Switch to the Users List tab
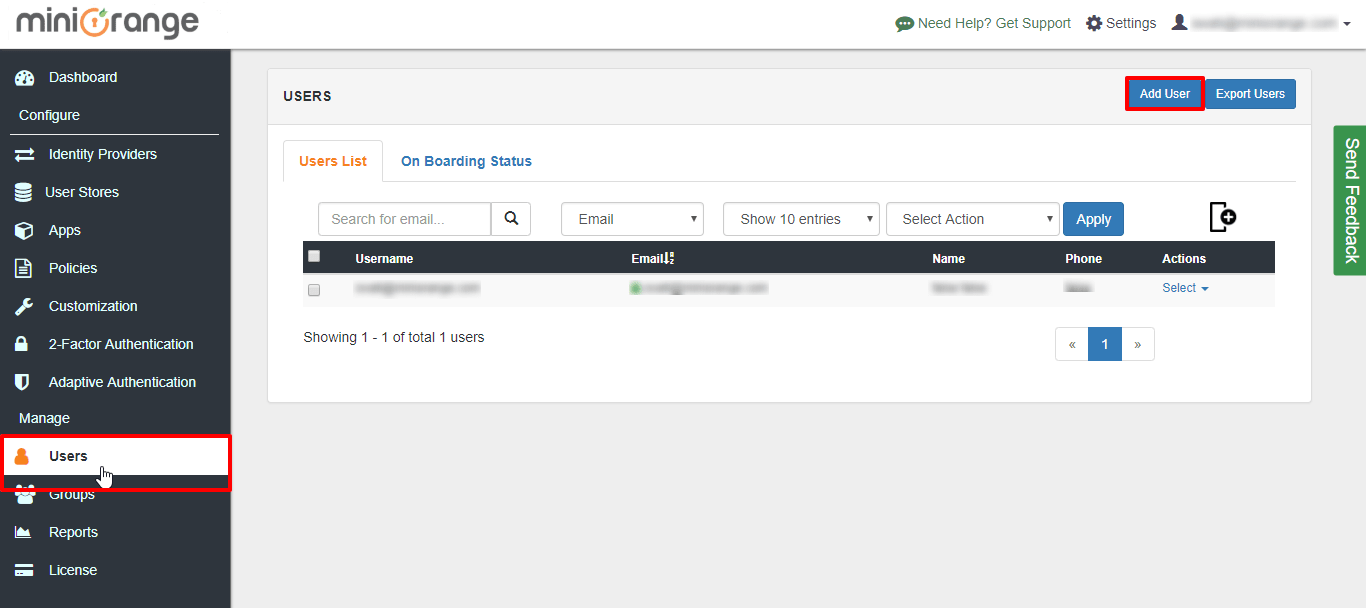 point(333,161)
